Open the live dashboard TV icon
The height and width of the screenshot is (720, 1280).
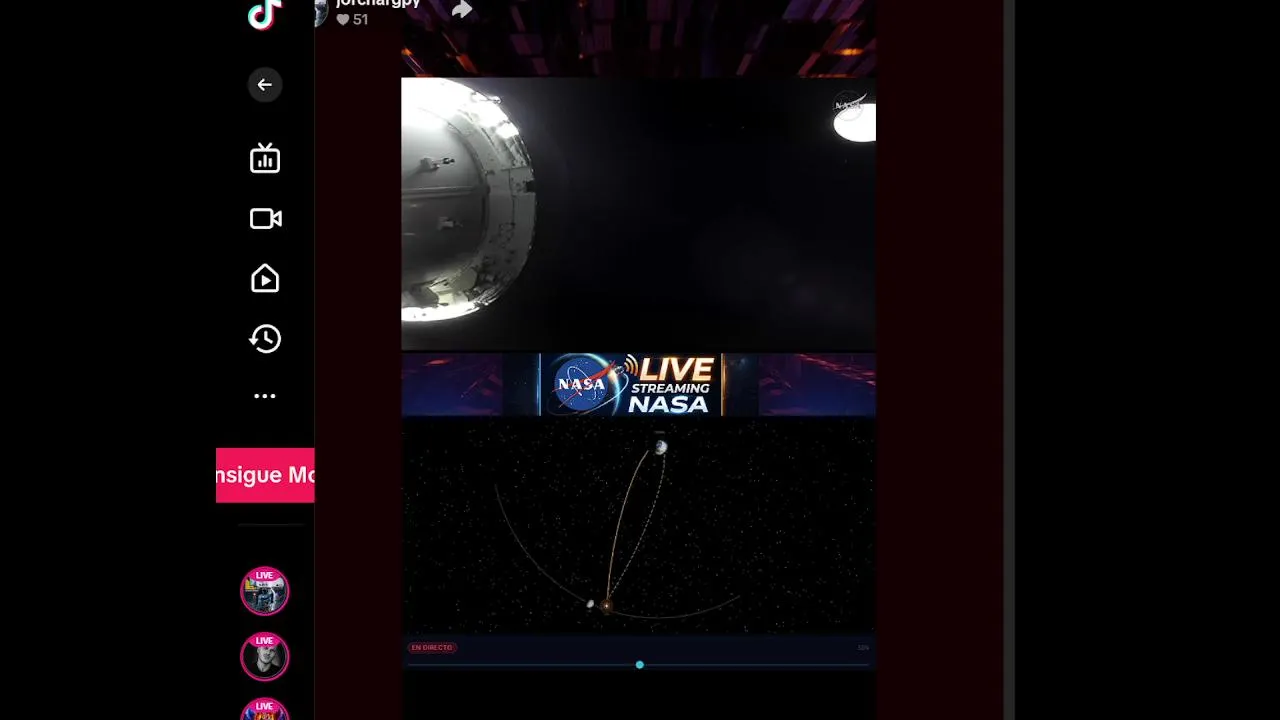click(x=265, y=158)
